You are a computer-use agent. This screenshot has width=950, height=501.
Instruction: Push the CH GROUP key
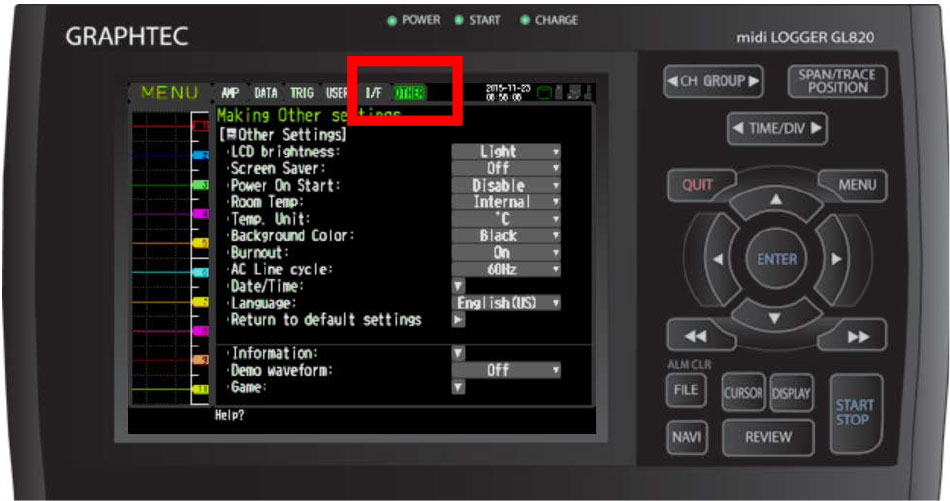coord(713,81)
